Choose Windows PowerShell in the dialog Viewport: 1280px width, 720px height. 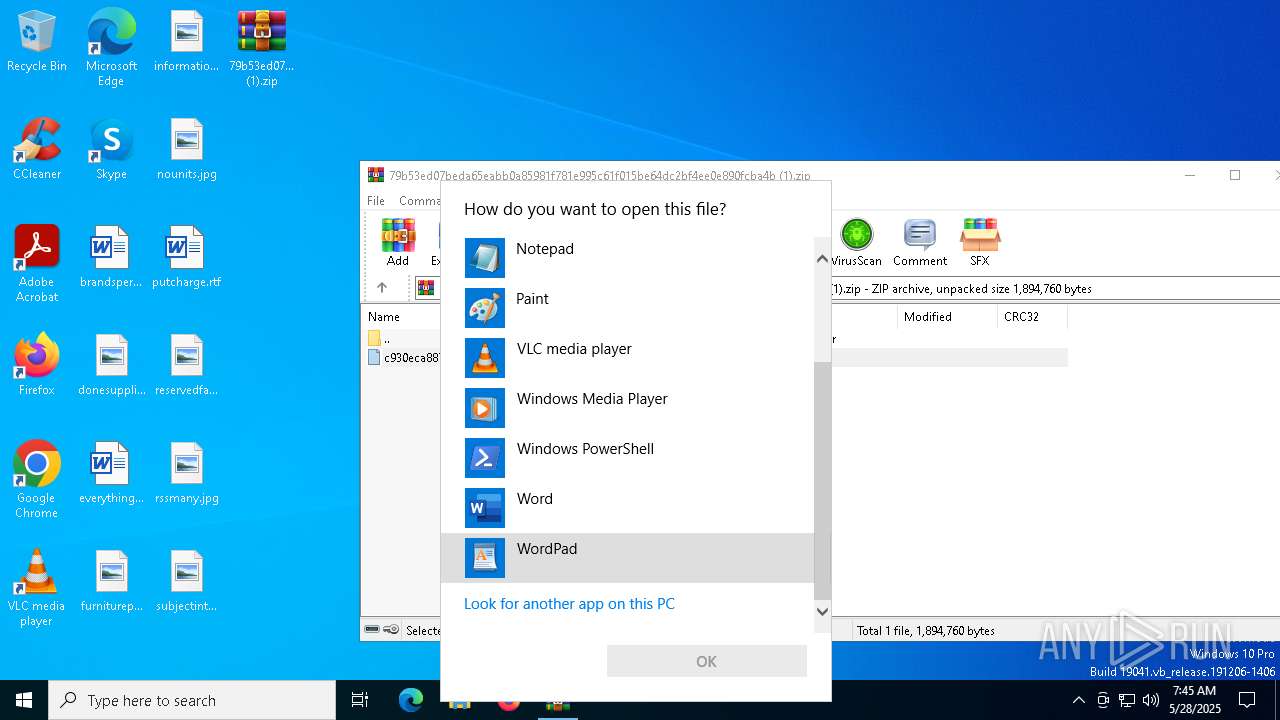(627, 458)
